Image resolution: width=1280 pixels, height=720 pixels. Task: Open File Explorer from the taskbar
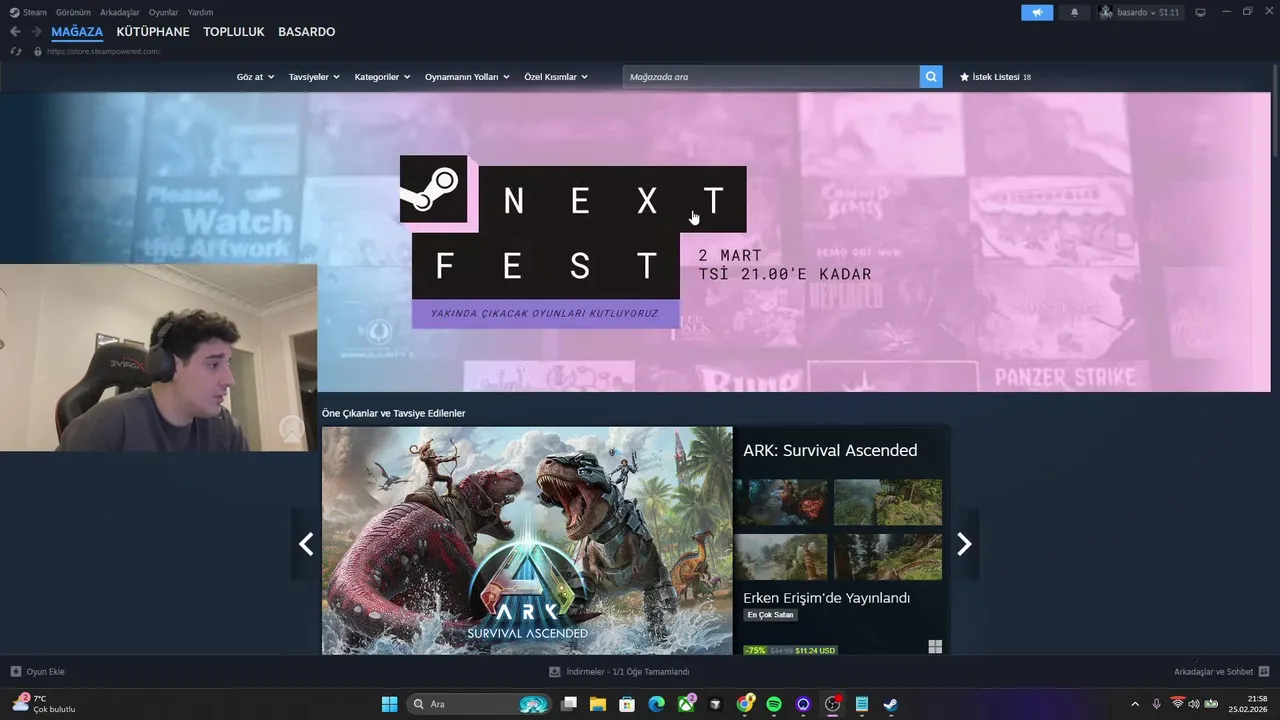click(598, 704)
